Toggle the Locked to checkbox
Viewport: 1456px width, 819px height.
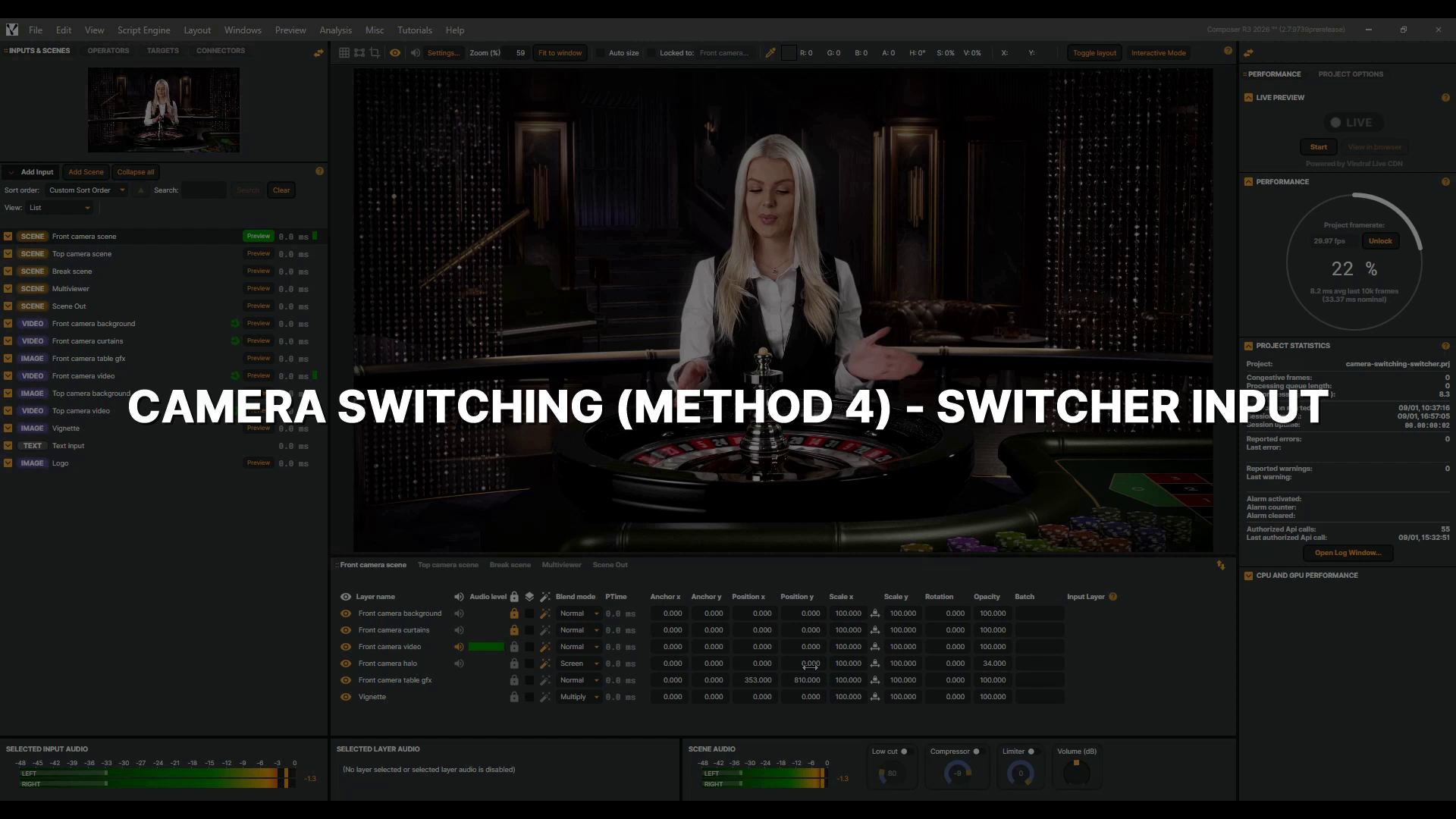651,53
